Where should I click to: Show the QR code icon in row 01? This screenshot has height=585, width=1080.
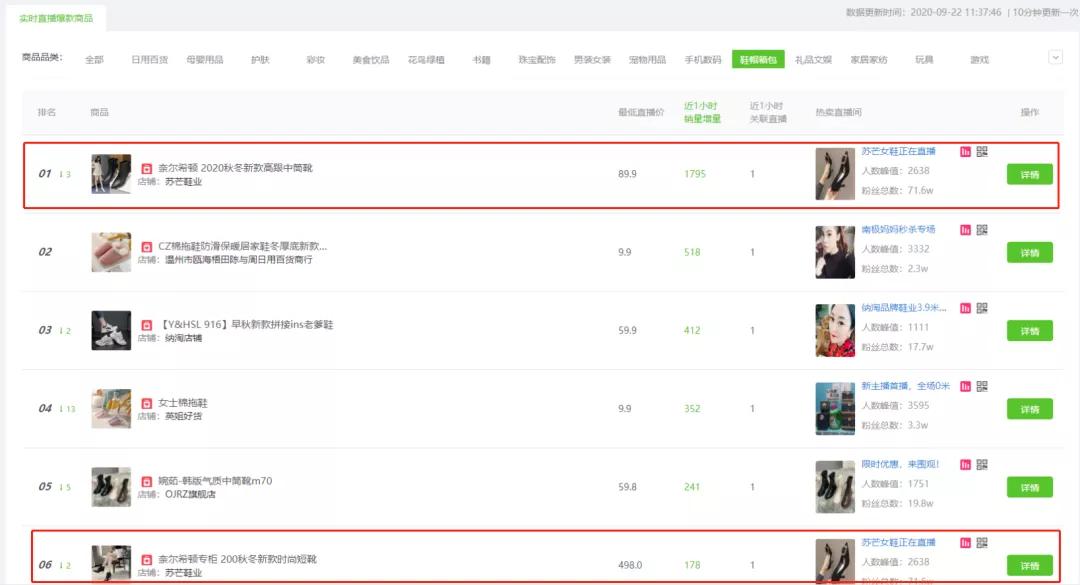click(x=982, y=152)
